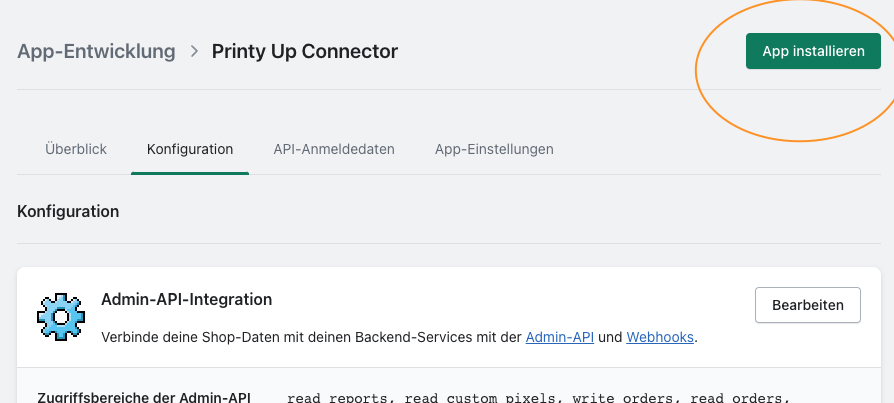Follow the Webhooks link
894x403 pixels.
pyautogui.click(x=660, y=338)
